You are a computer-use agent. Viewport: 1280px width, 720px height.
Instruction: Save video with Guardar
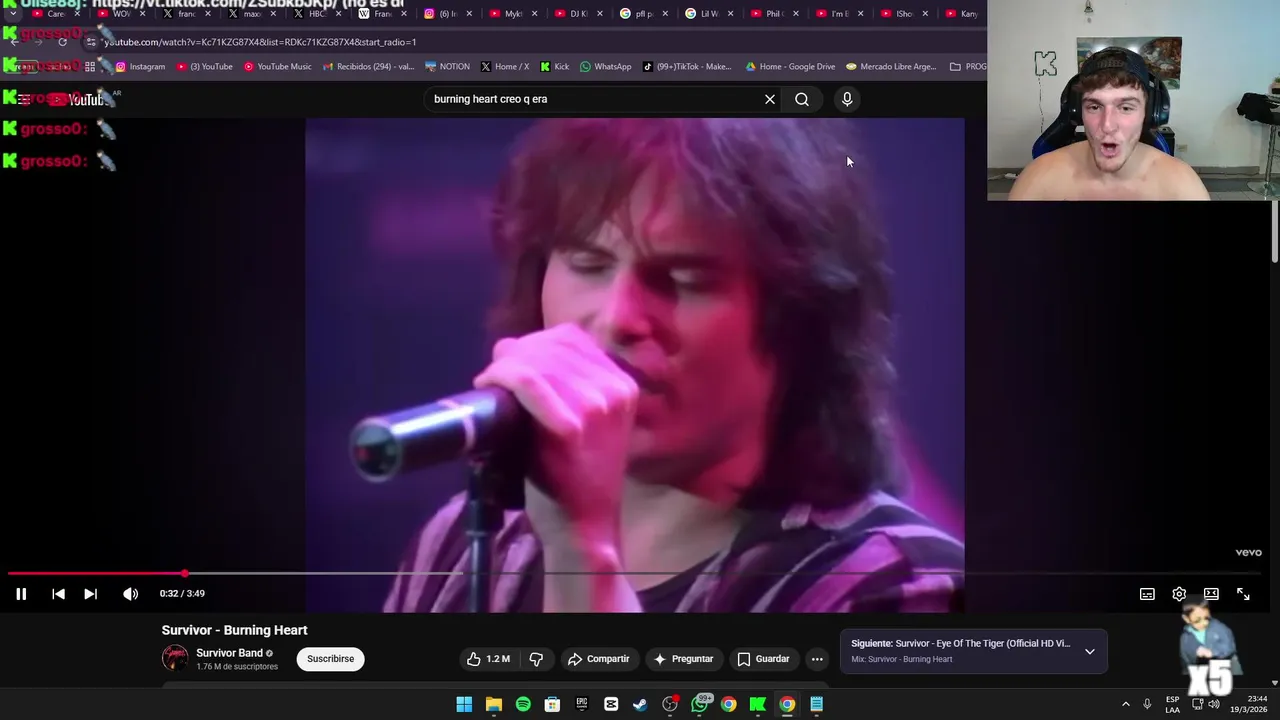(763, 659)
